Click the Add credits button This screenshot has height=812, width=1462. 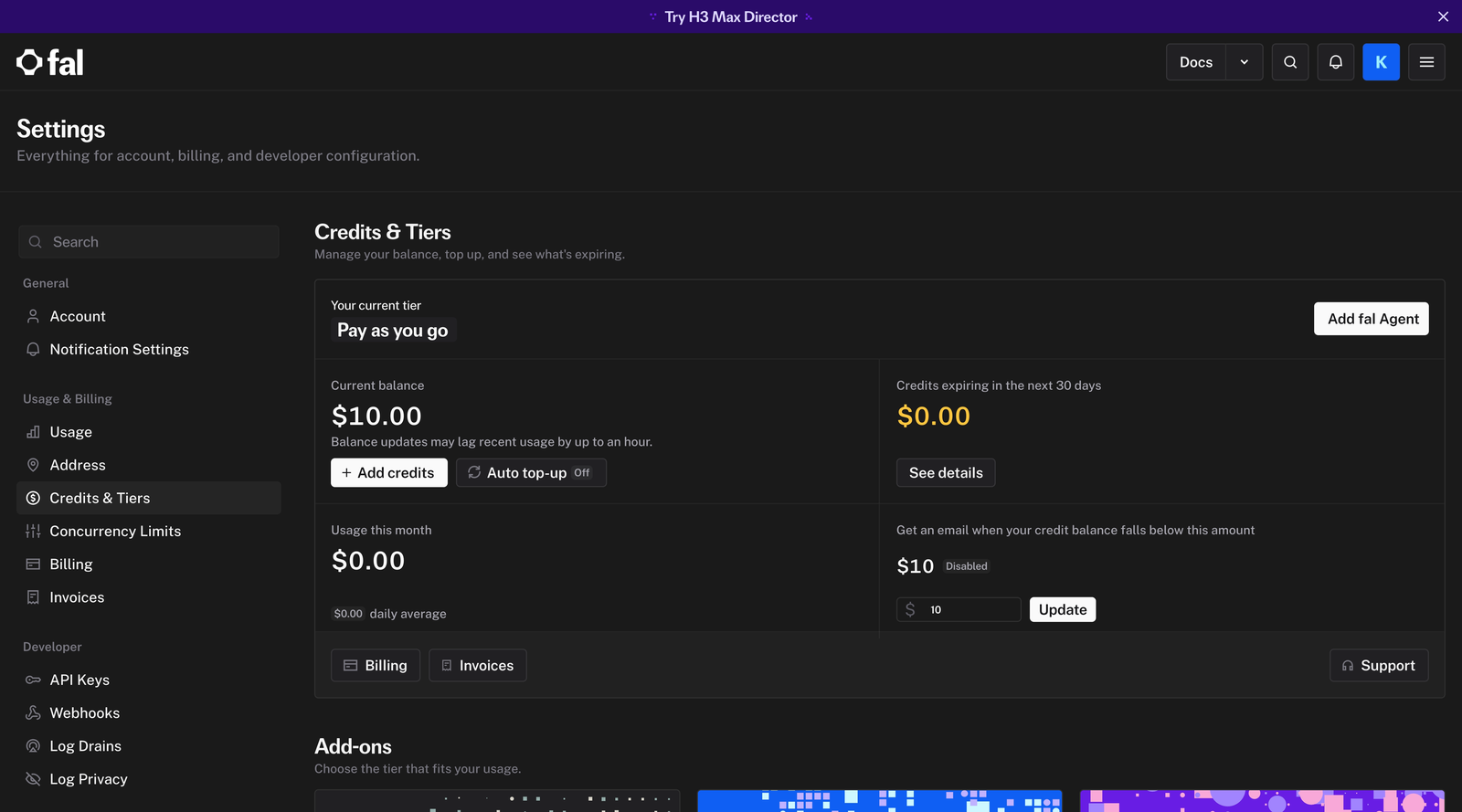(389, 472)
